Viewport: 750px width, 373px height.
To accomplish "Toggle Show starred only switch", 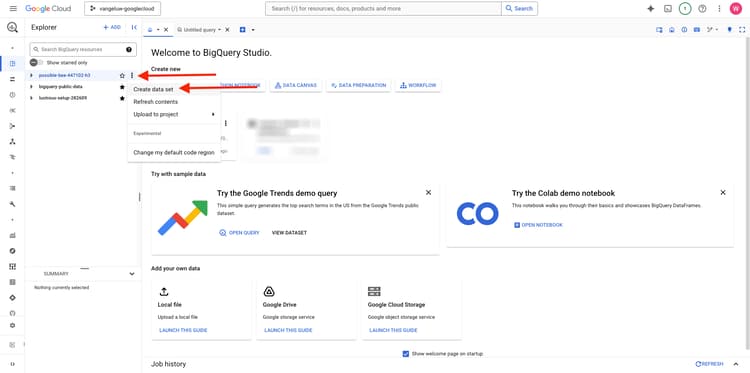I will coord(36,63).
